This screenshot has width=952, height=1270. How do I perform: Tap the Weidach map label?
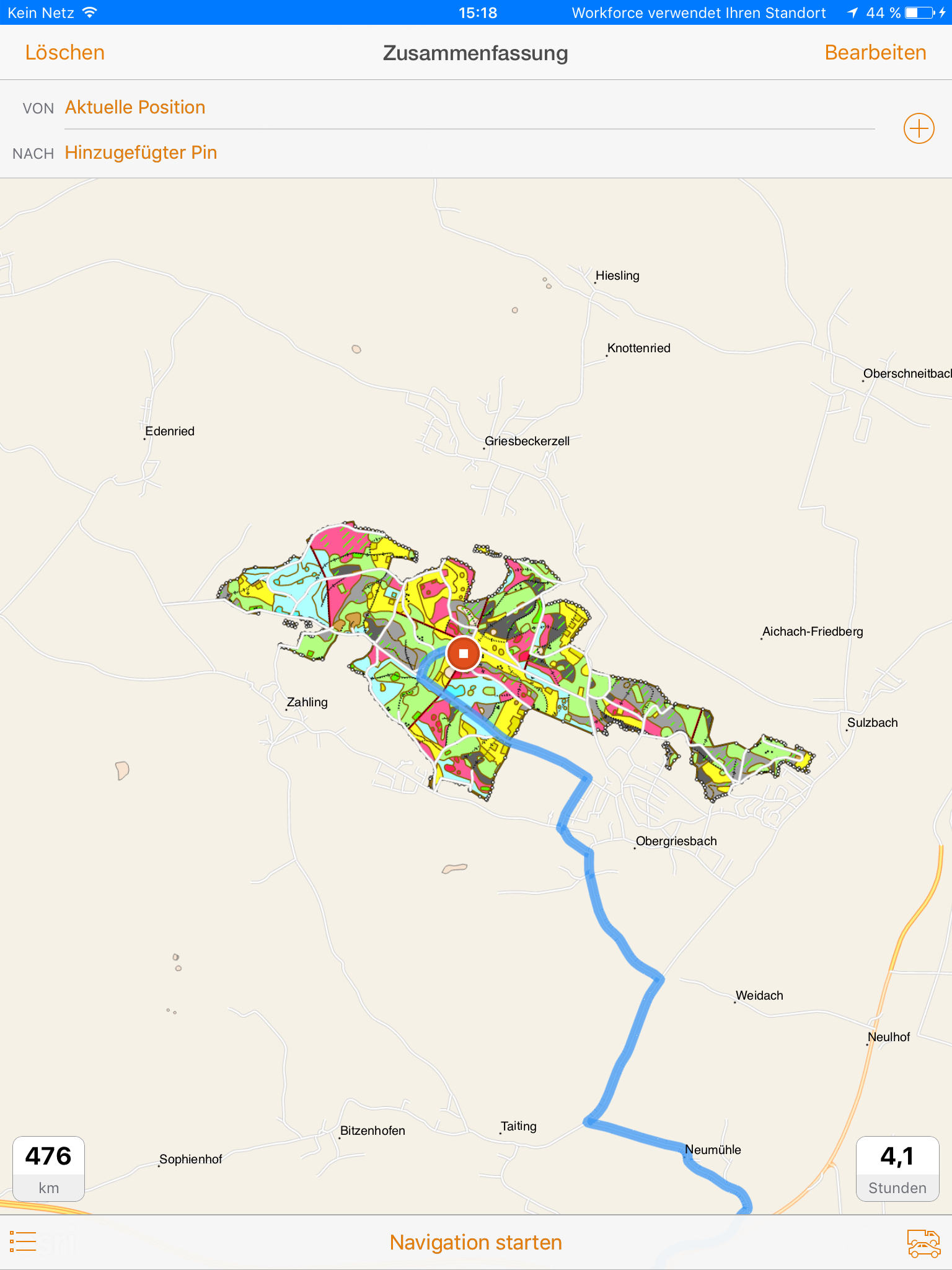pos(759,995)
